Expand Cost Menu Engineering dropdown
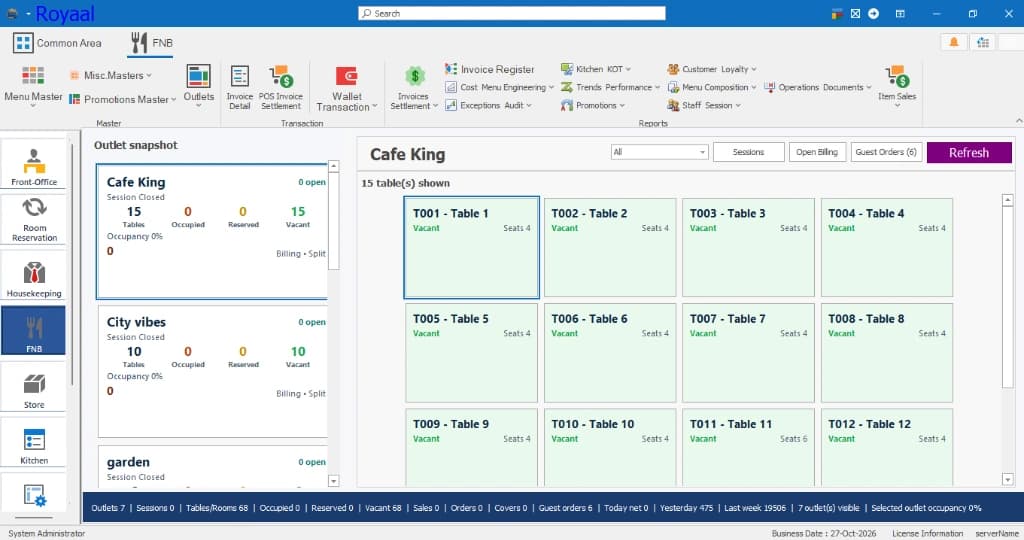 [500, 87]
